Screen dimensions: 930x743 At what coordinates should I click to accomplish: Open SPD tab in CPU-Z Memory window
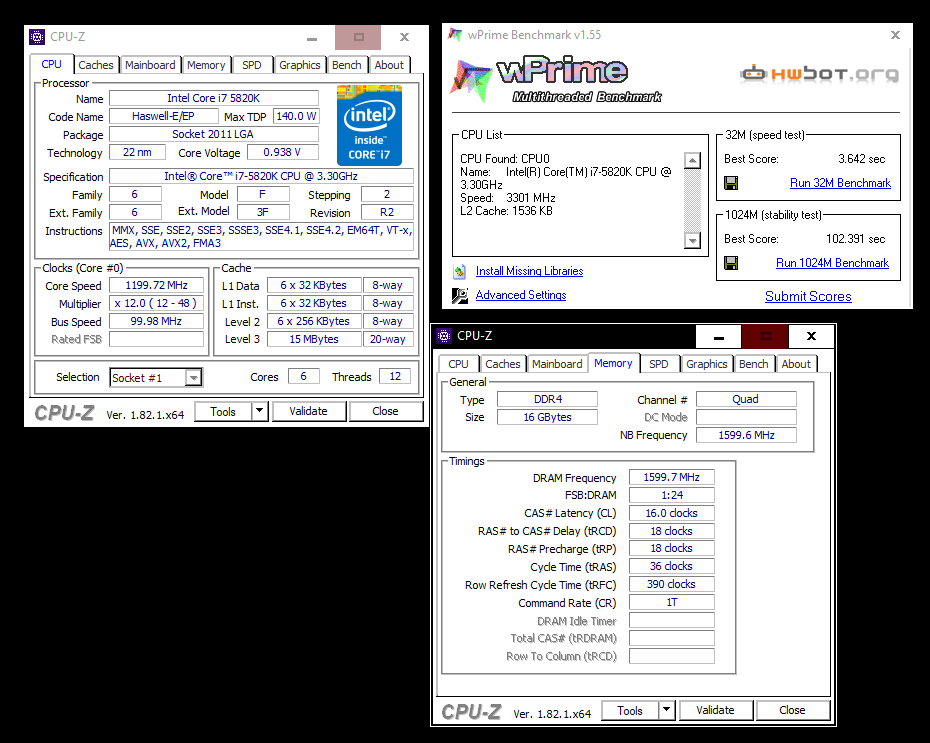click(658, 364)
